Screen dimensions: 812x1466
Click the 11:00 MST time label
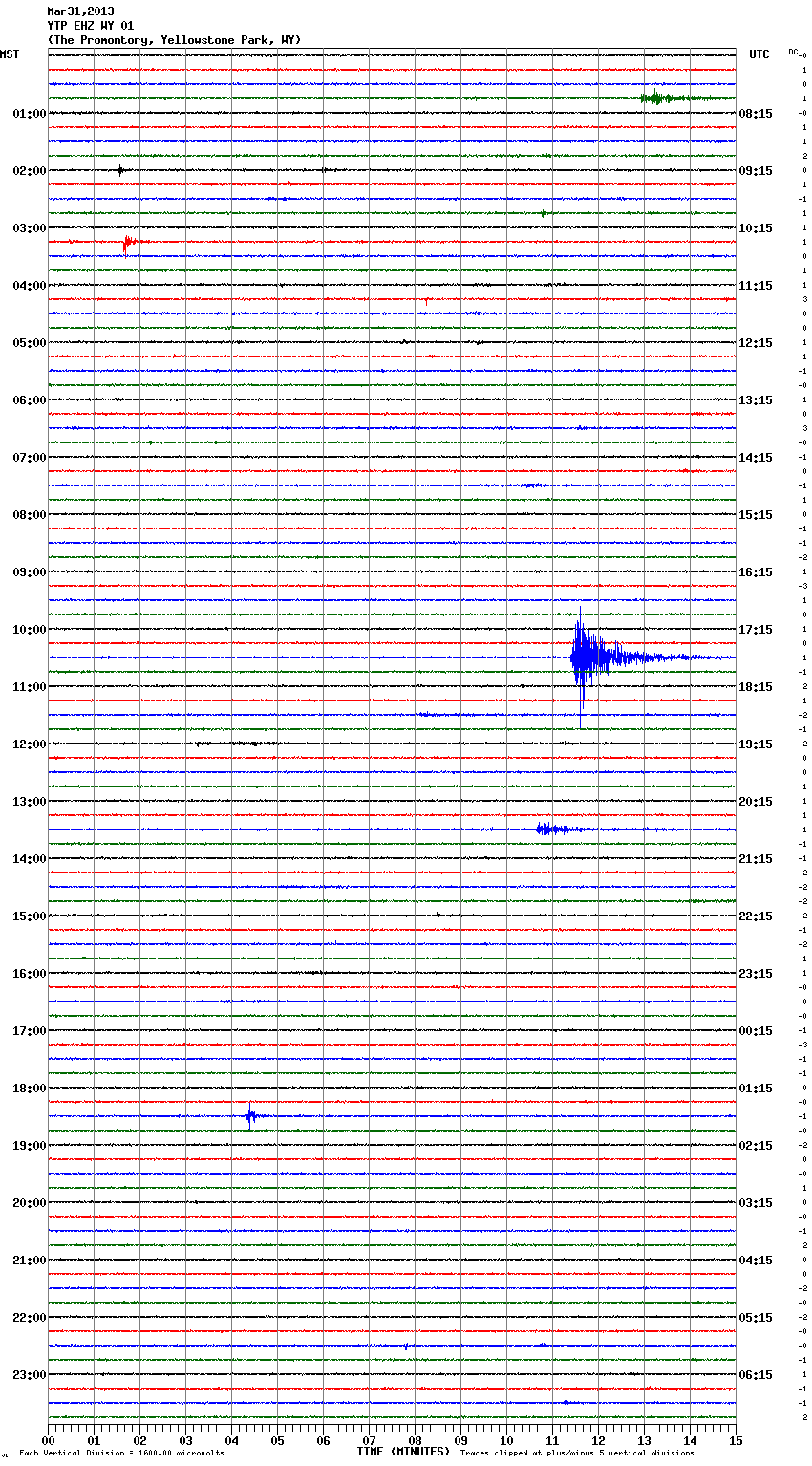click(x=29, y=687)
